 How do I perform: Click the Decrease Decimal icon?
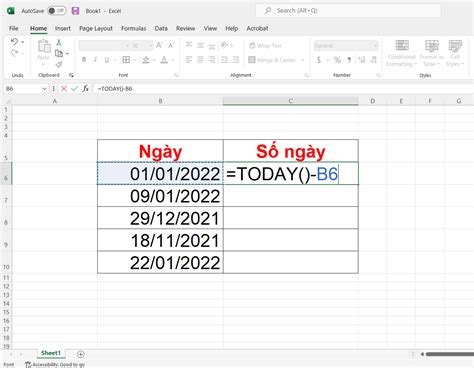373,60
